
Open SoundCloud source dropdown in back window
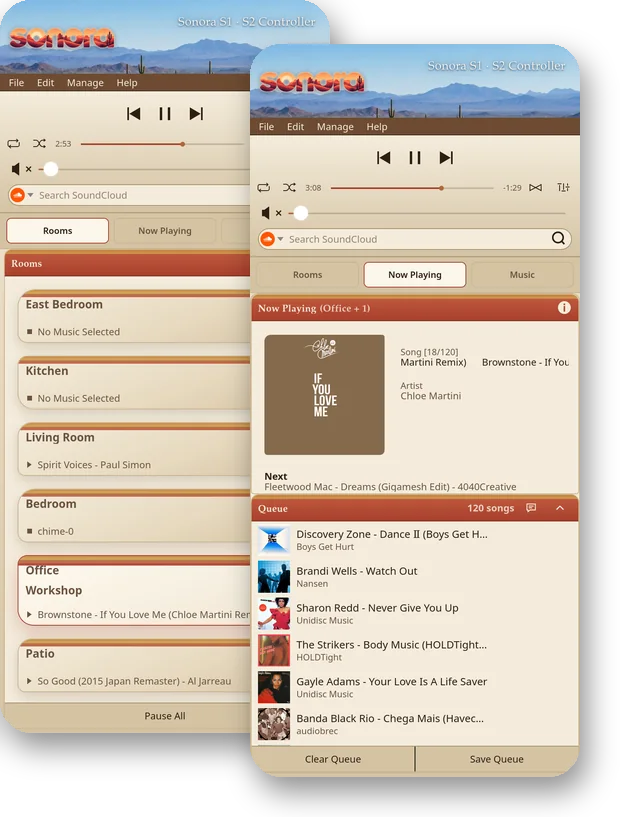click(30, 195)
